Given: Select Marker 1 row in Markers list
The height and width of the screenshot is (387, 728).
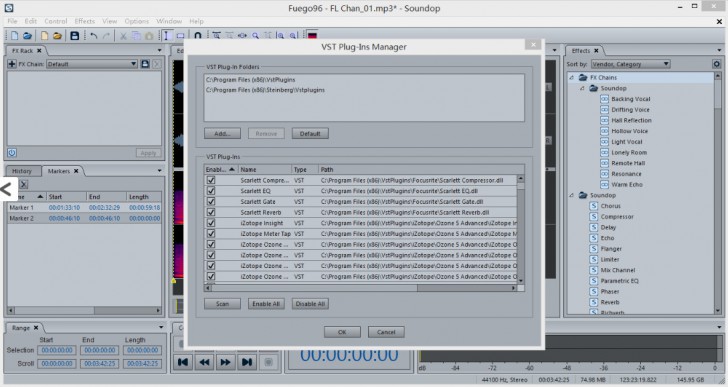Looking at the screenshot, I should point(84,207).
